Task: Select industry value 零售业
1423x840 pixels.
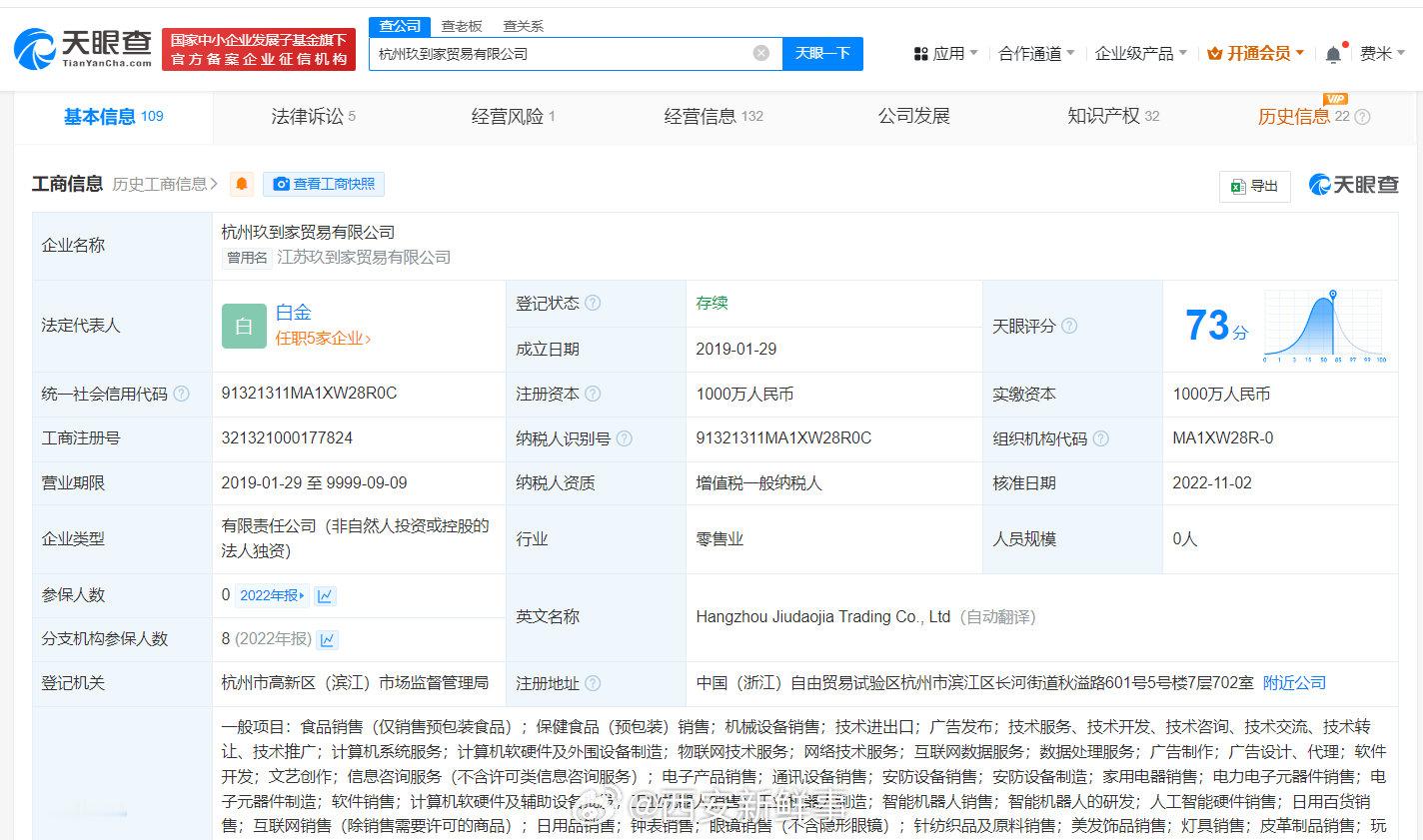Action: [x=719, y=539]
